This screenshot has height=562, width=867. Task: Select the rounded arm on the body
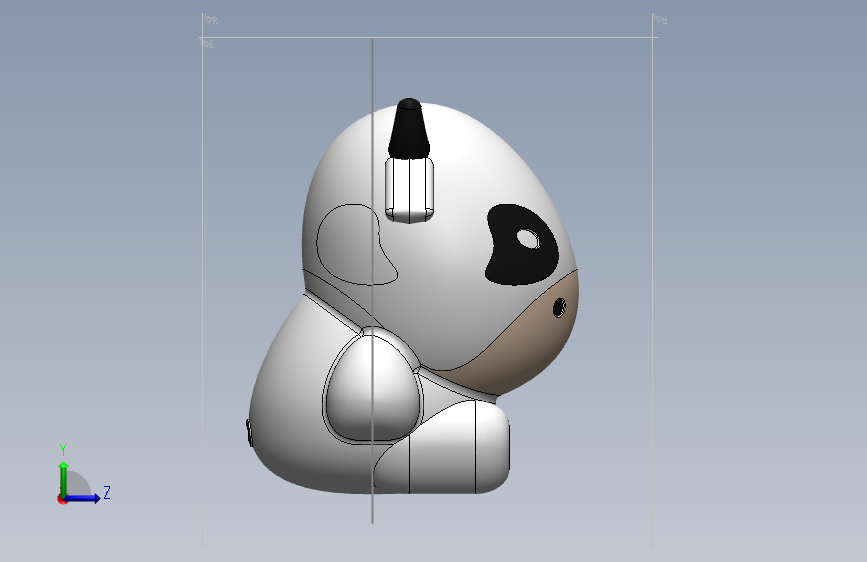click(372, 387)
